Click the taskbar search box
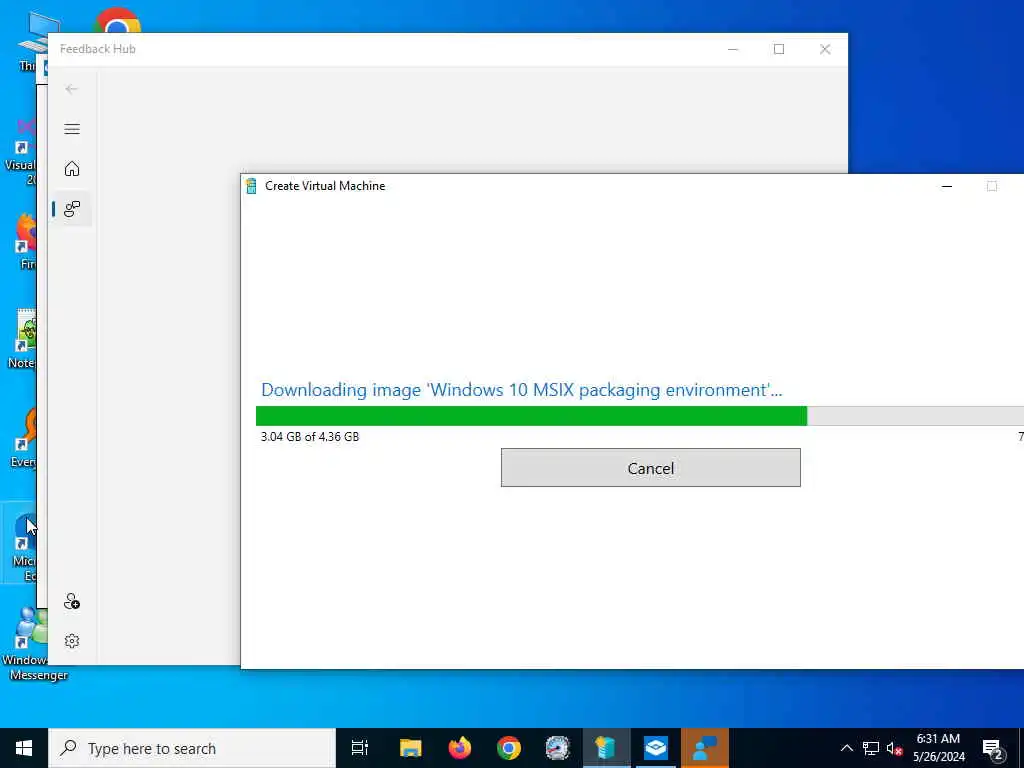 pyautogui.click(x=192, y=748)
